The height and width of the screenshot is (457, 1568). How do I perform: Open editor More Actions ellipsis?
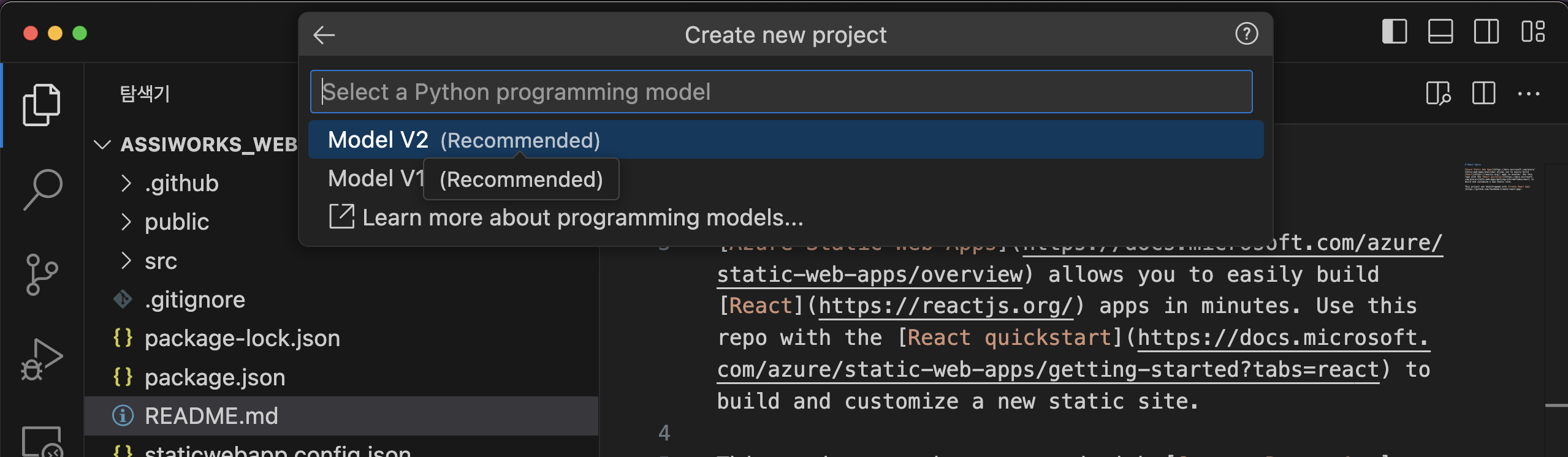1528,94
